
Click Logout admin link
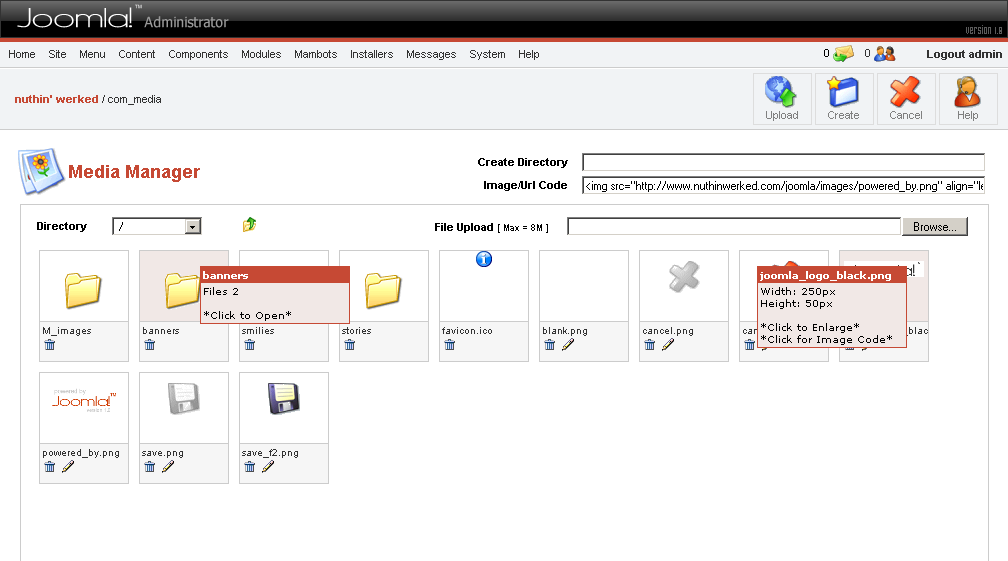tap(964, 54)
